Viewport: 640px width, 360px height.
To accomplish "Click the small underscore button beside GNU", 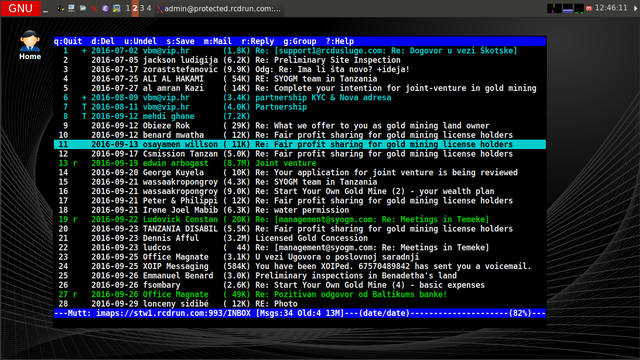I will point(45,11).
